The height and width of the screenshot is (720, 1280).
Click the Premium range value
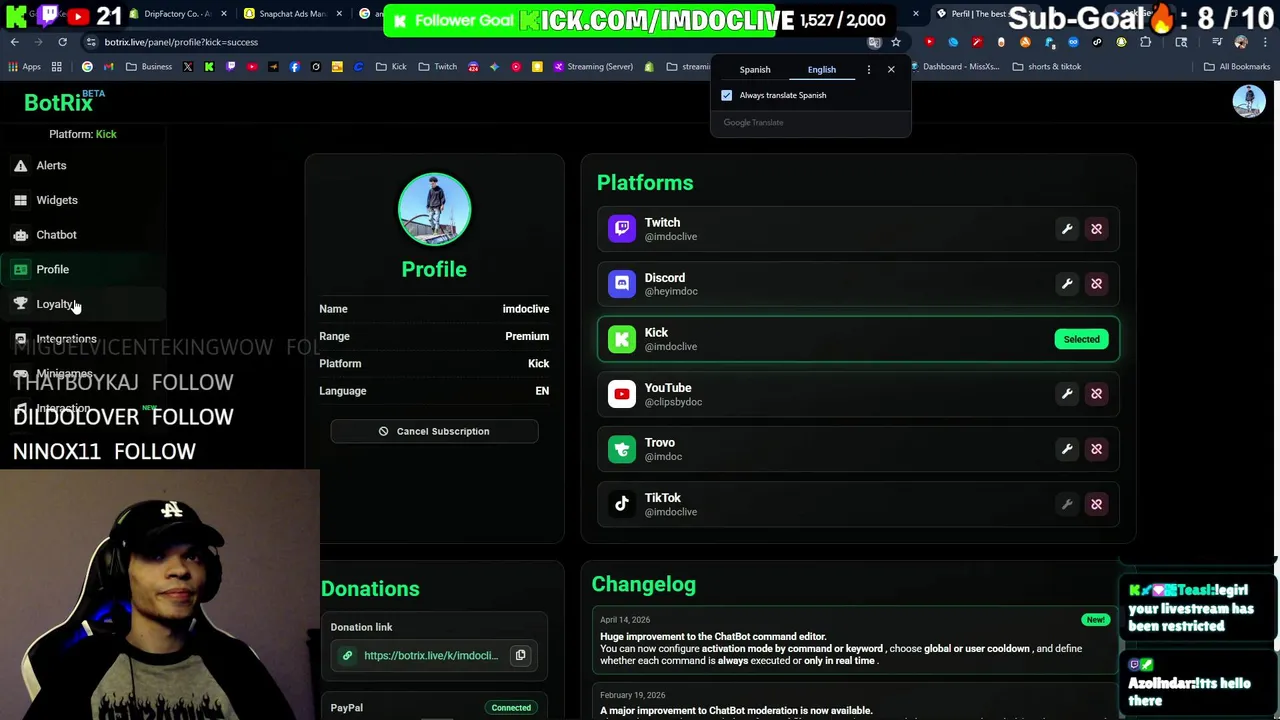pyautogui.click(x=527, y=336)
